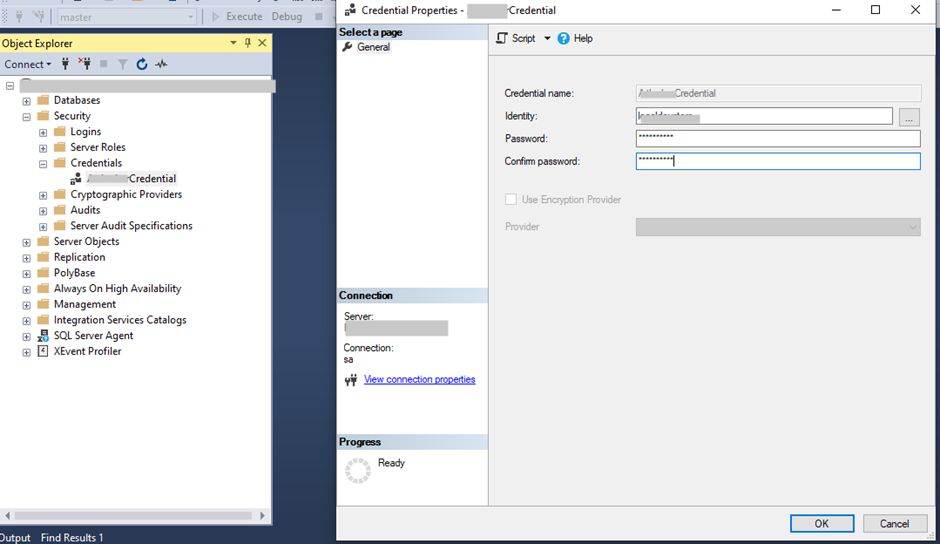Screen dimensions: 940x544
Task: Switch to the Find Results 1 tab
Action: 72,537
